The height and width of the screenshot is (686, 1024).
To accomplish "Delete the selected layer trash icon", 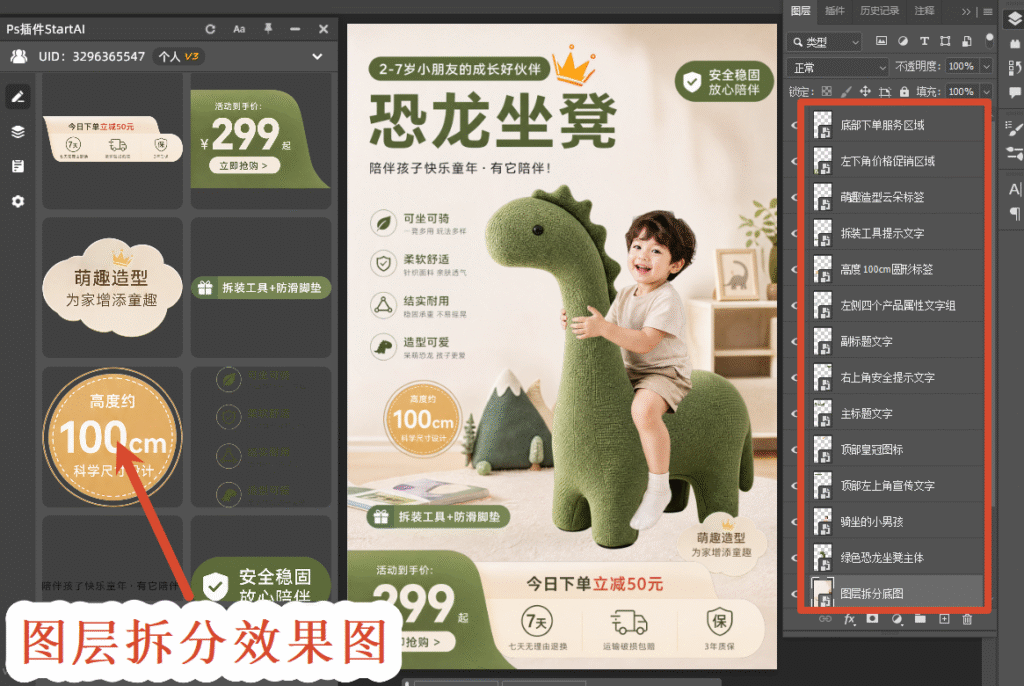I will [x=967, y=619].
